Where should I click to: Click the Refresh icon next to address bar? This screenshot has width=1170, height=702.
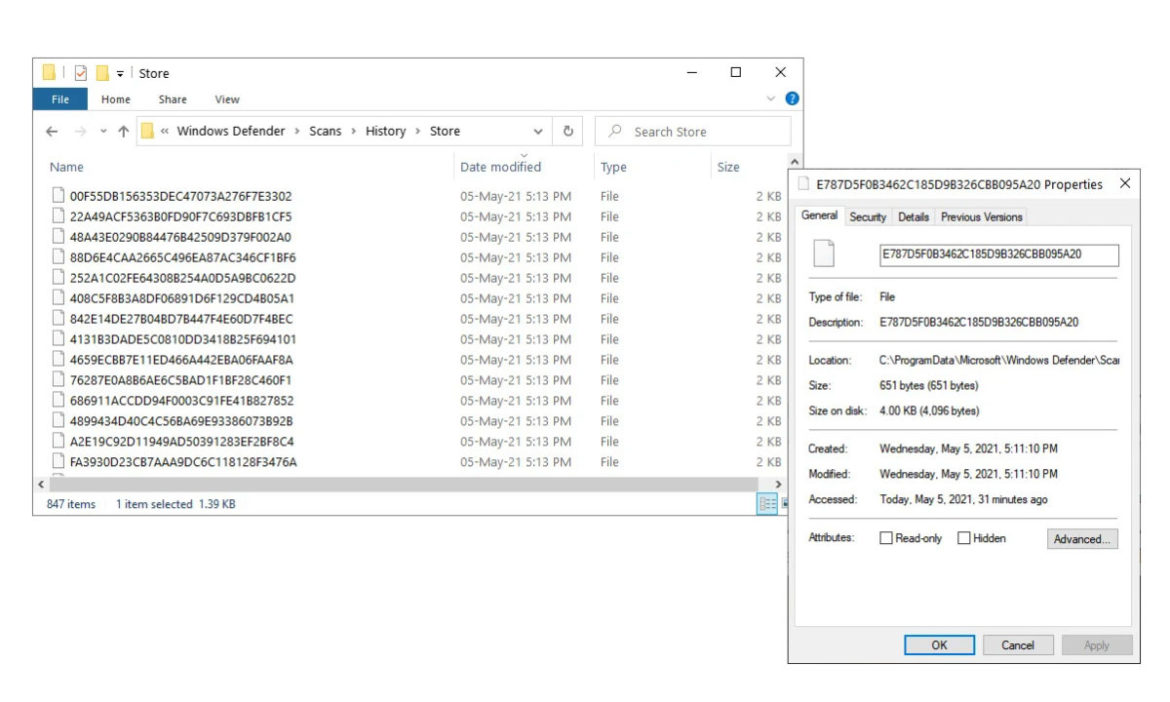click(x=568, y=131)
